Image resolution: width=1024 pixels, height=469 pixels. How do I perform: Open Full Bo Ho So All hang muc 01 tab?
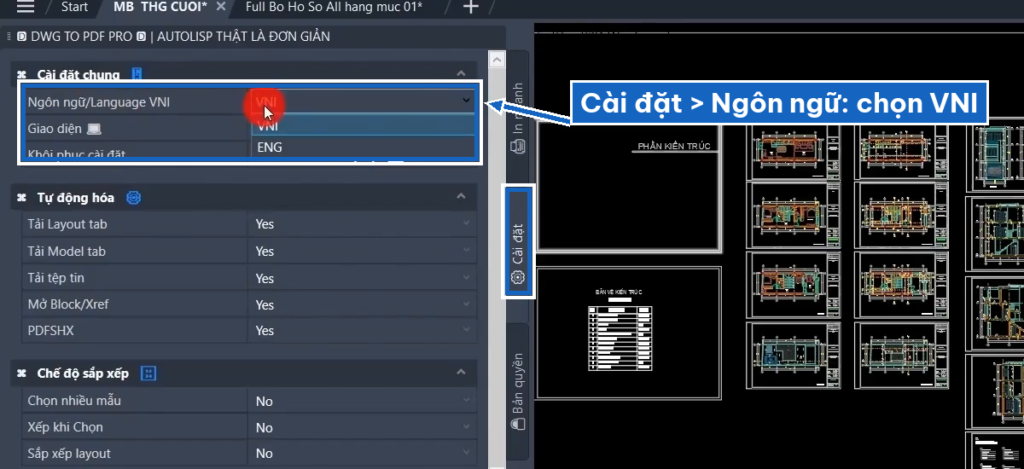click(x=334, y=7)
